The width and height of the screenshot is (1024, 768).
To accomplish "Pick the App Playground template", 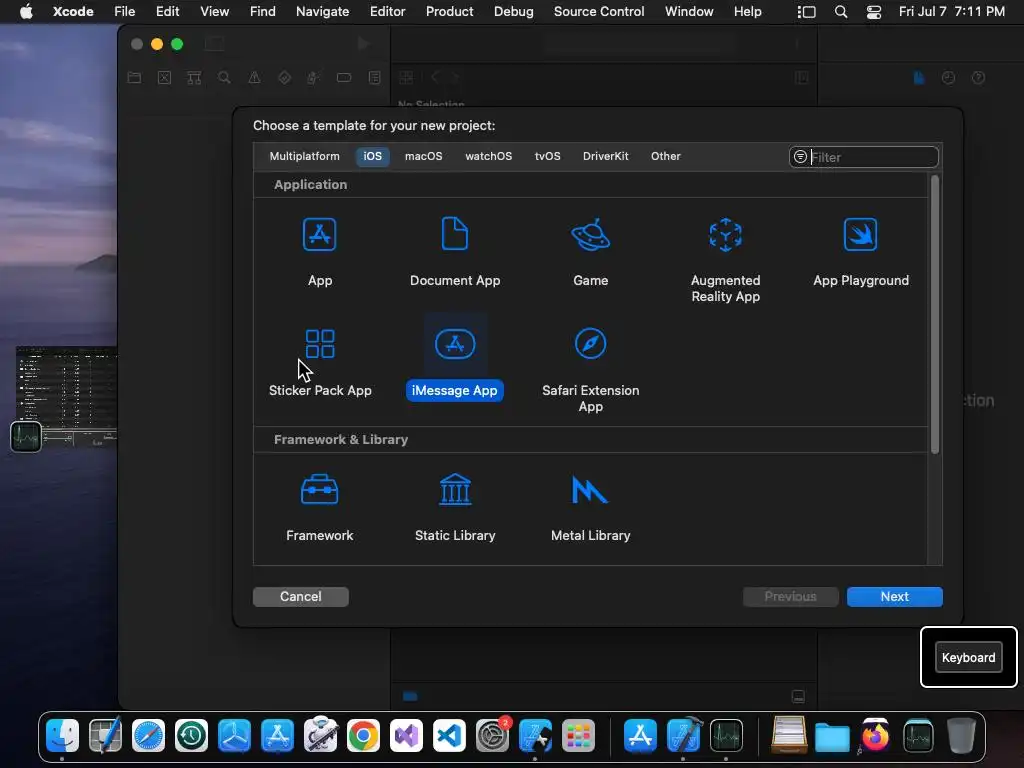I will tap(861, 252).
